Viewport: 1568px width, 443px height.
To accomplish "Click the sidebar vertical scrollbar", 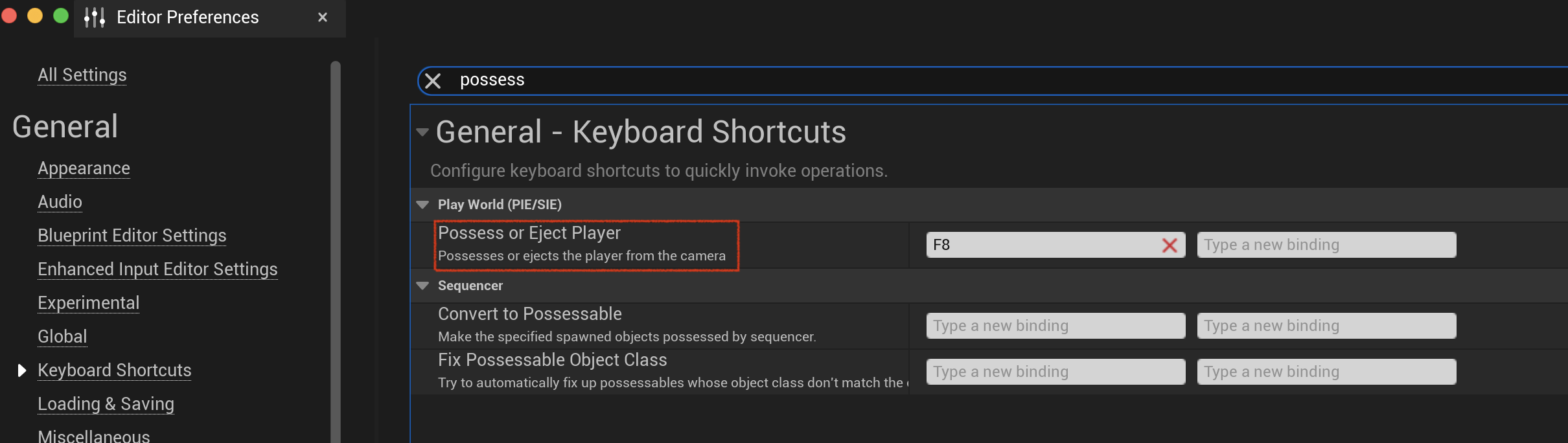I will [x=335, y=253].
